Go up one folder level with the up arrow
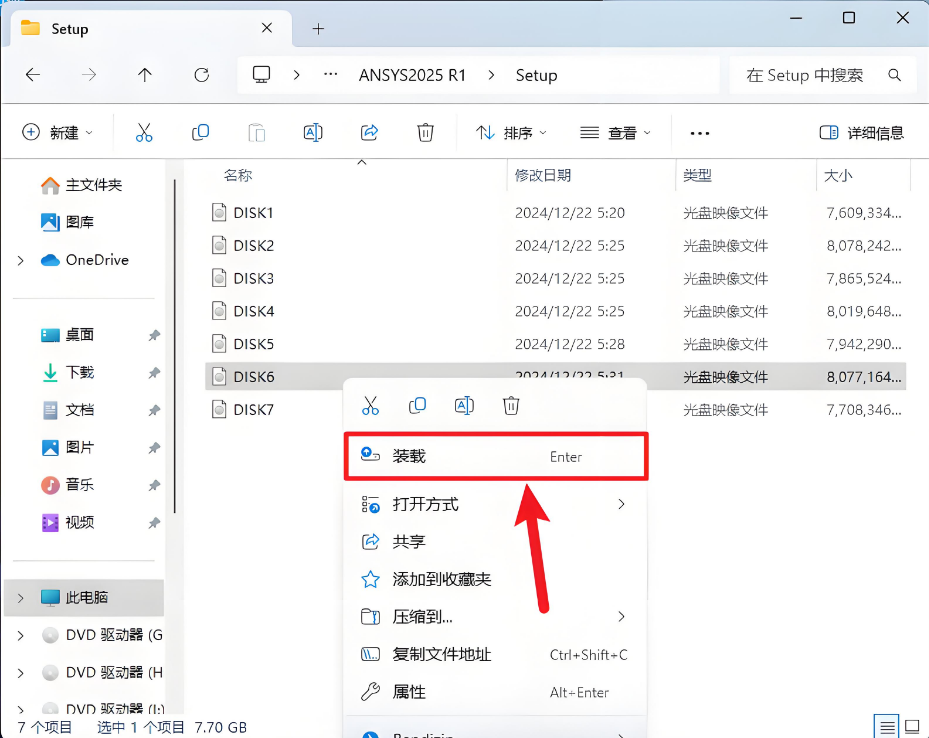 pyautogui.click(x=145, y=75)
